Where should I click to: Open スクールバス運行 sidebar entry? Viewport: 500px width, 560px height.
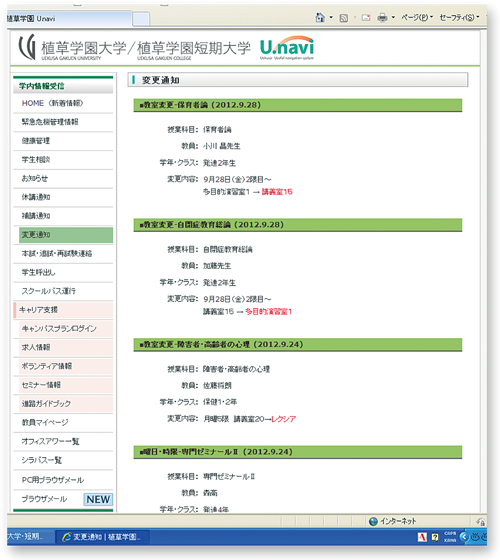click(63, 291)
